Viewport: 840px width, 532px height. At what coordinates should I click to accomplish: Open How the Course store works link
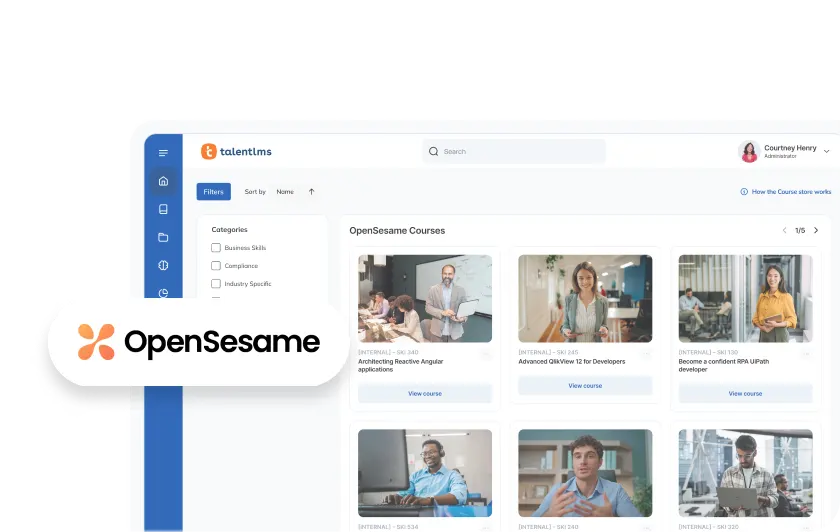pyautogui.click(x=786, y=192)
